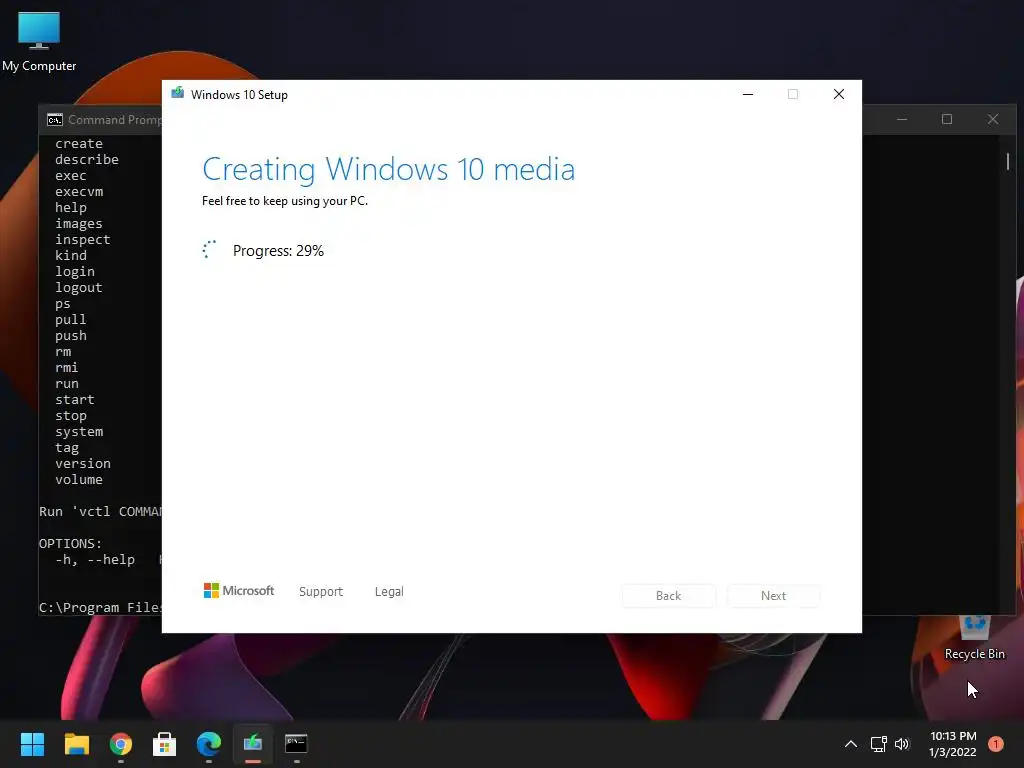Click the Microsoft logo in Setup
The width and height of the screenshot is (1024, 768).
(239, 591)
